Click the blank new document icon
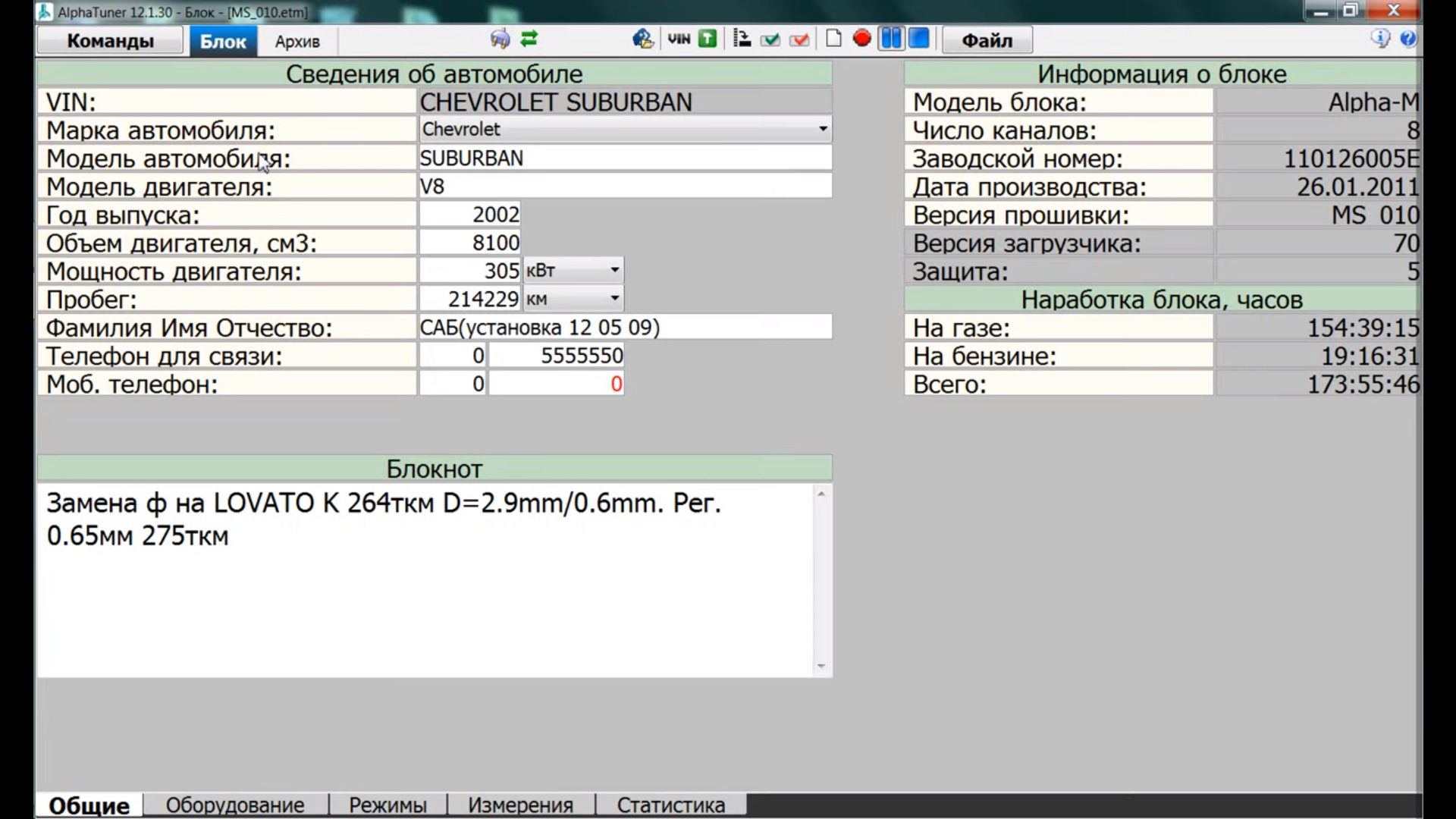The image size is (1456, 819). pyautogui.click(x=833, y=39)
